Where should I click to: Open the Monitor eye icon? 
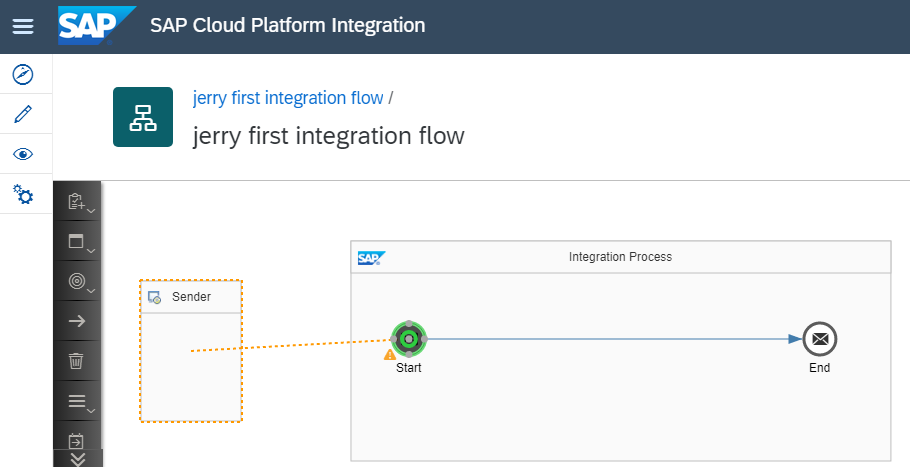click(23, 154)
